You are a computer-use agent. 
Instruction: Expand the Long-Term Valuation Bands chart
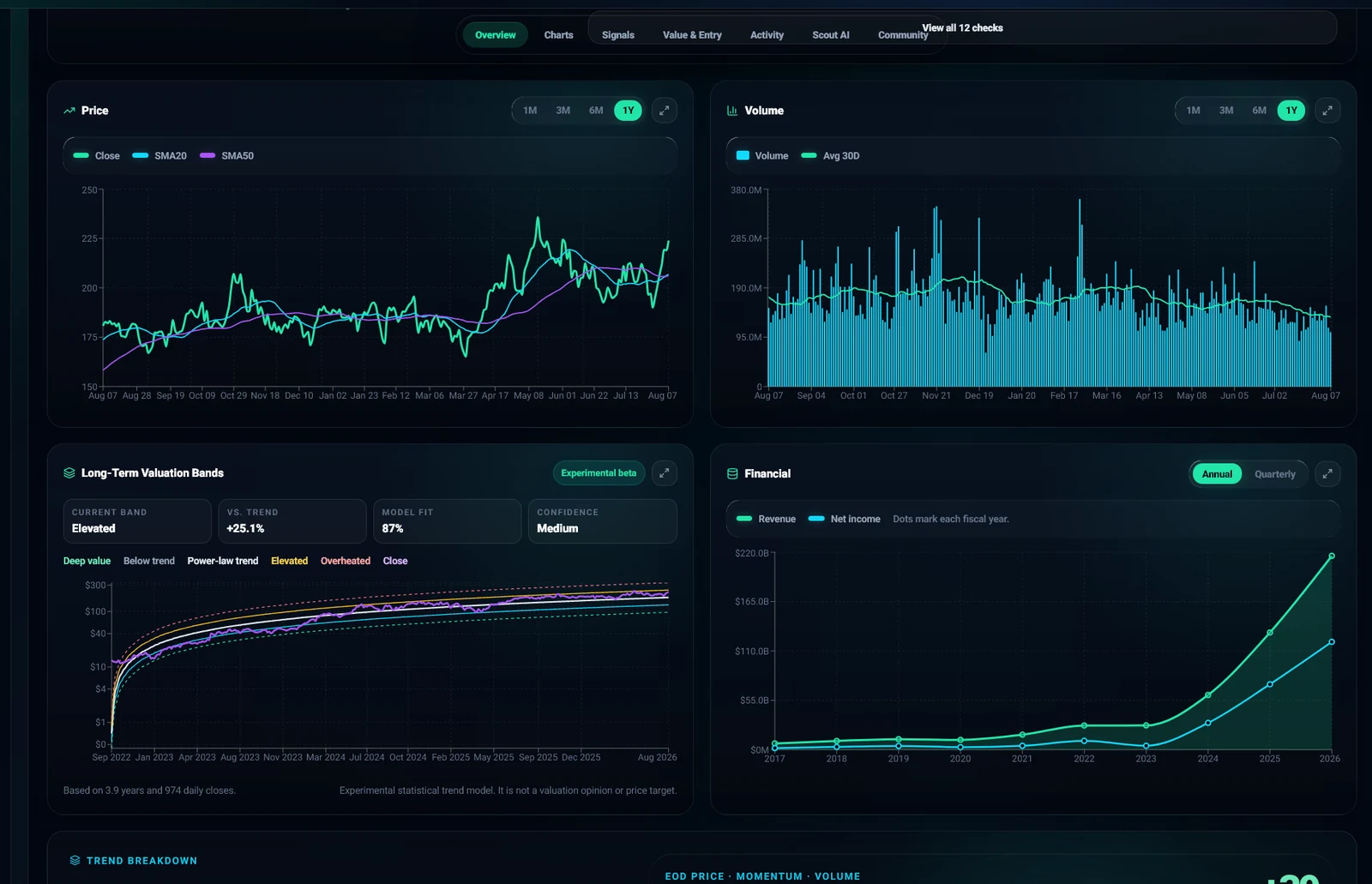664,473
